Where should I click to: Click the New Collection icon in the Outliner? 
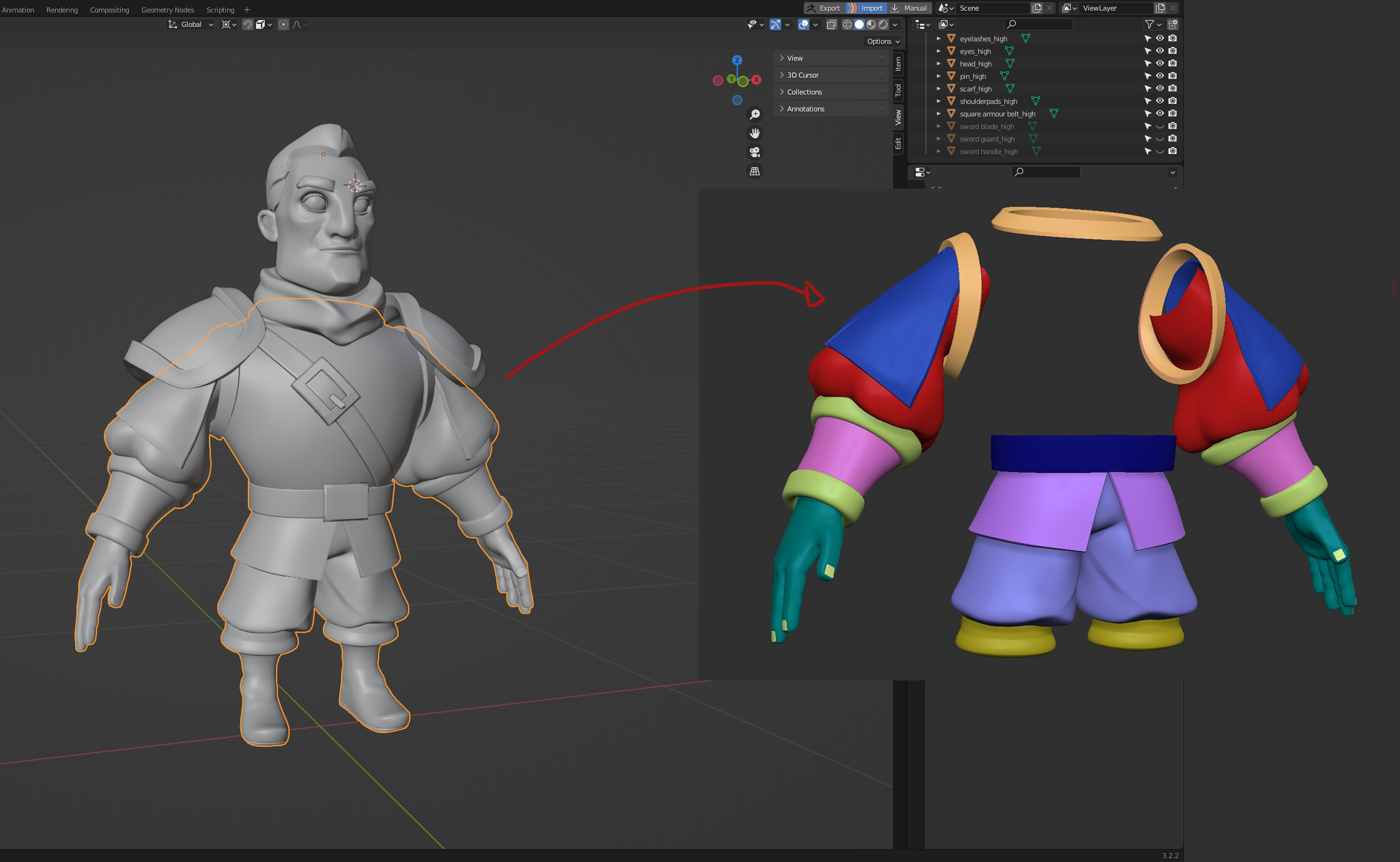pos(1172,24)
